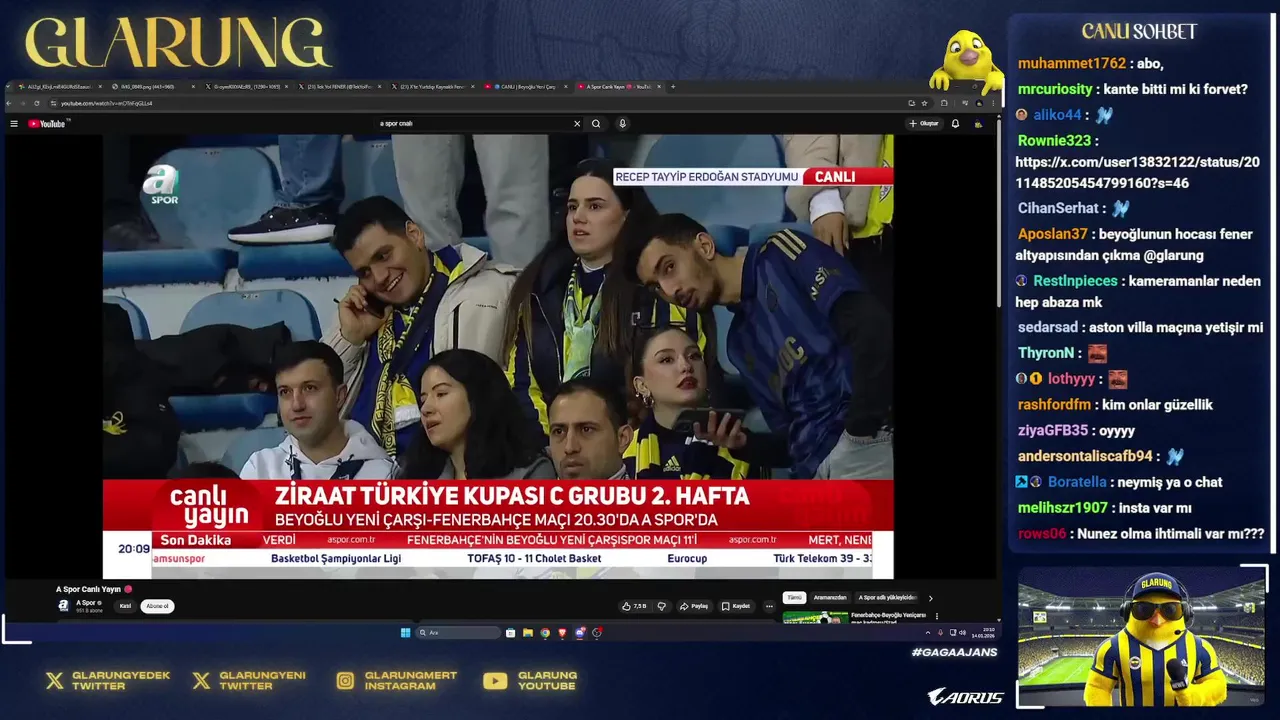Open the Windows Start menu

pos(405,633)
